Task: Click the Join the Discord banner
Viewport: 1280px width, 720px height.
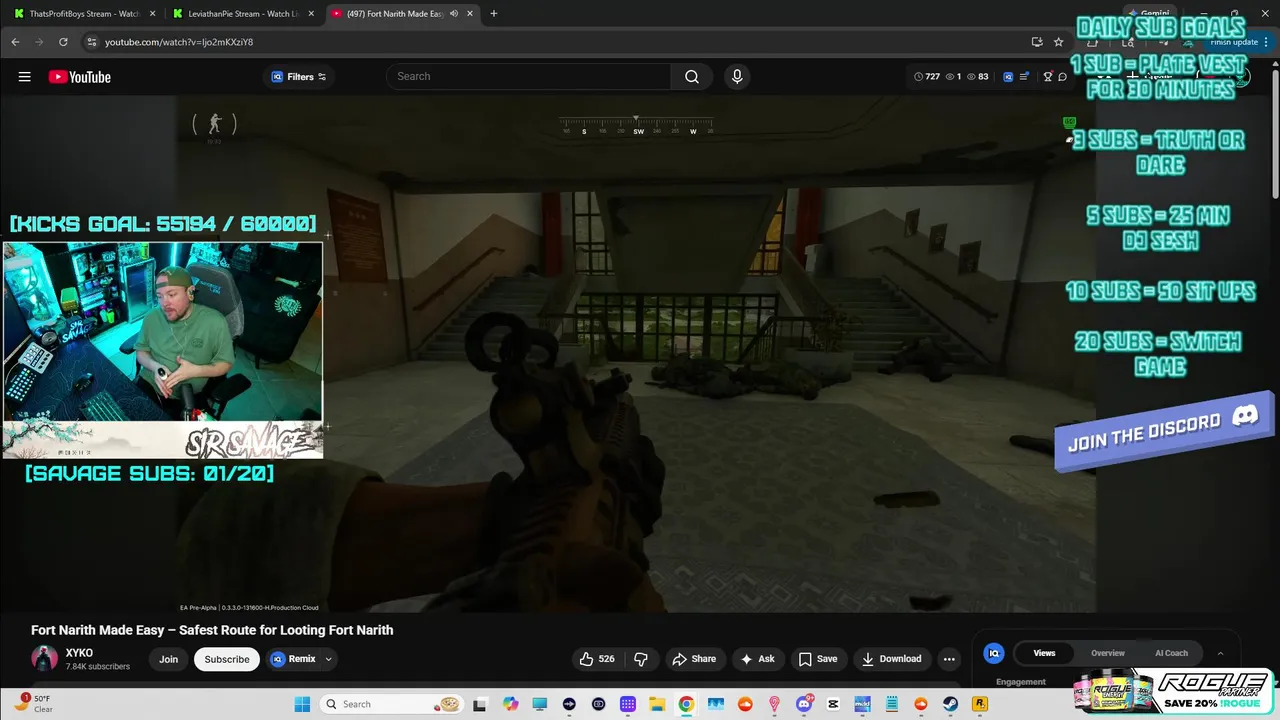Action: 1164,432
